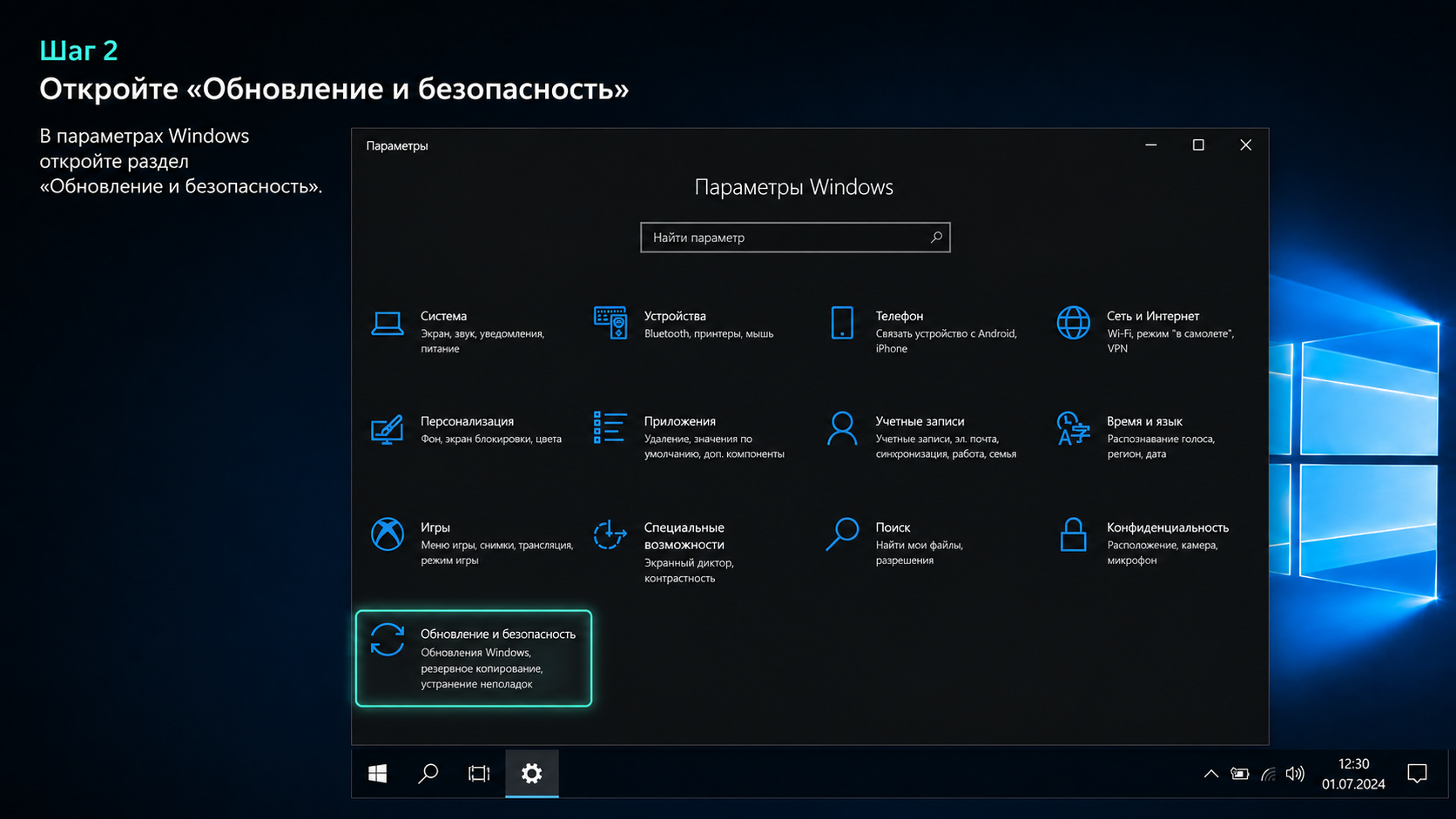The image size is (1456, 819).
Task: Click the Поиск magnifier icon in settings
Action: (x=842, y=534)
